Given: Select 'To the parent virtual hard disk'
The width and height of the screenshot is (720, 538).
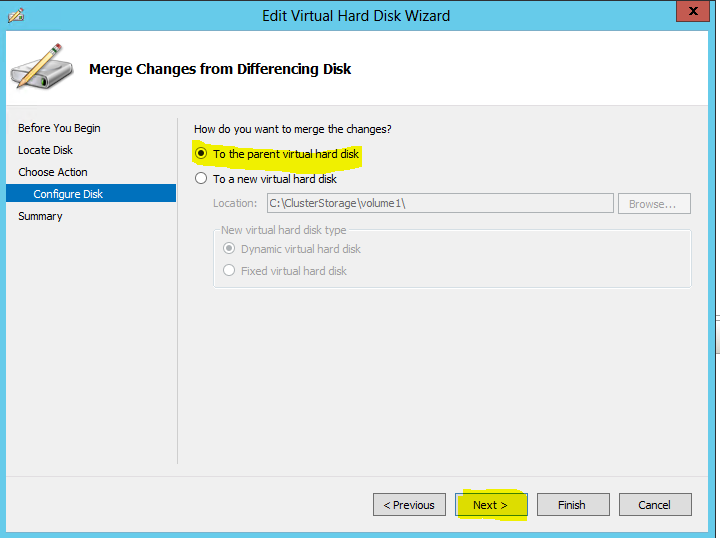Looking at the screenshot, I should (201, 154).
